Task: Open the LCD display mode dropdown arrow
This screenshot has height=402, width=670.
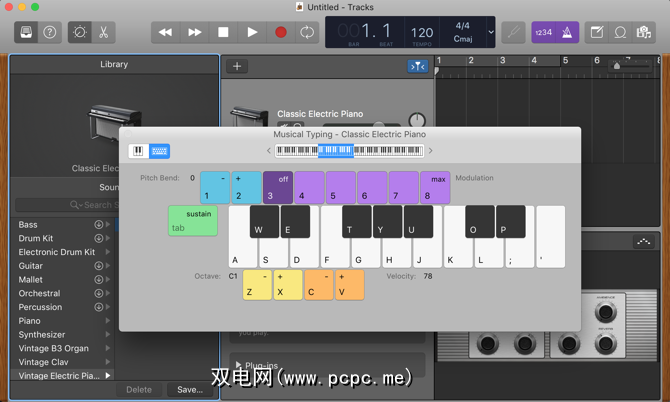Action: click(x=490, y=32)
